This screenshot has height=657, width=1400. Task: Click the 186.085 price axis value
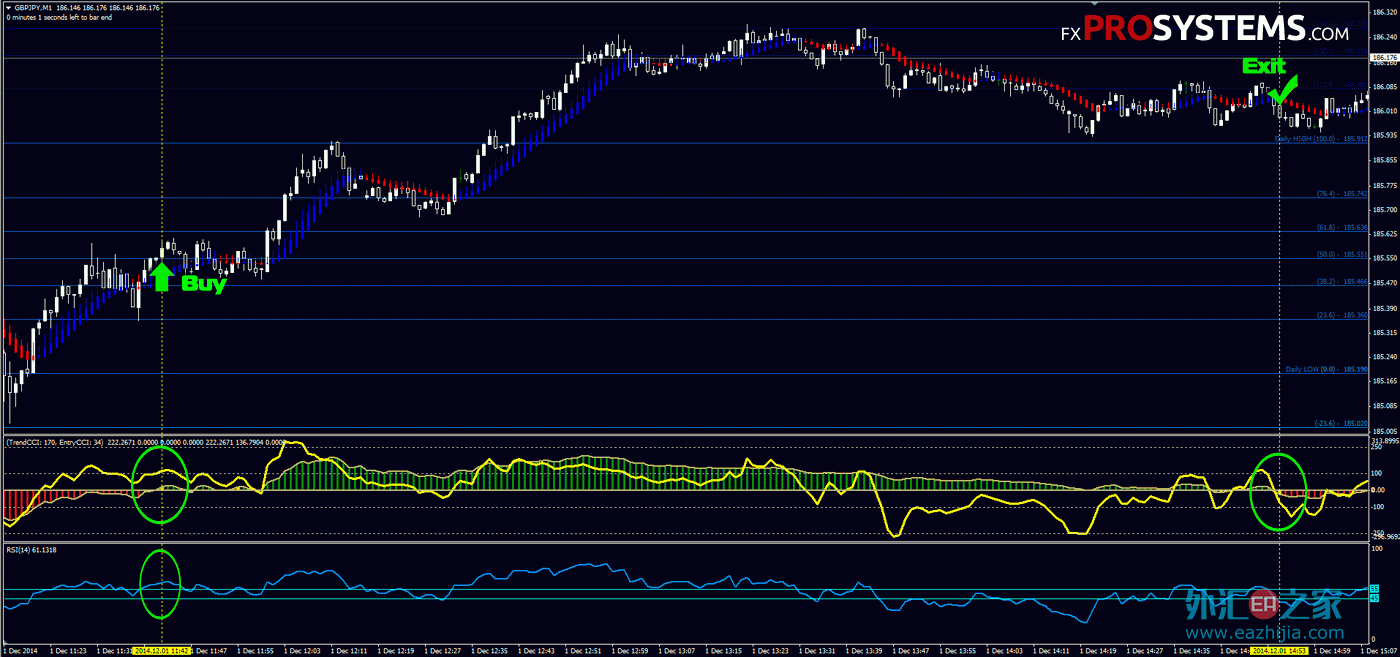1385,86
